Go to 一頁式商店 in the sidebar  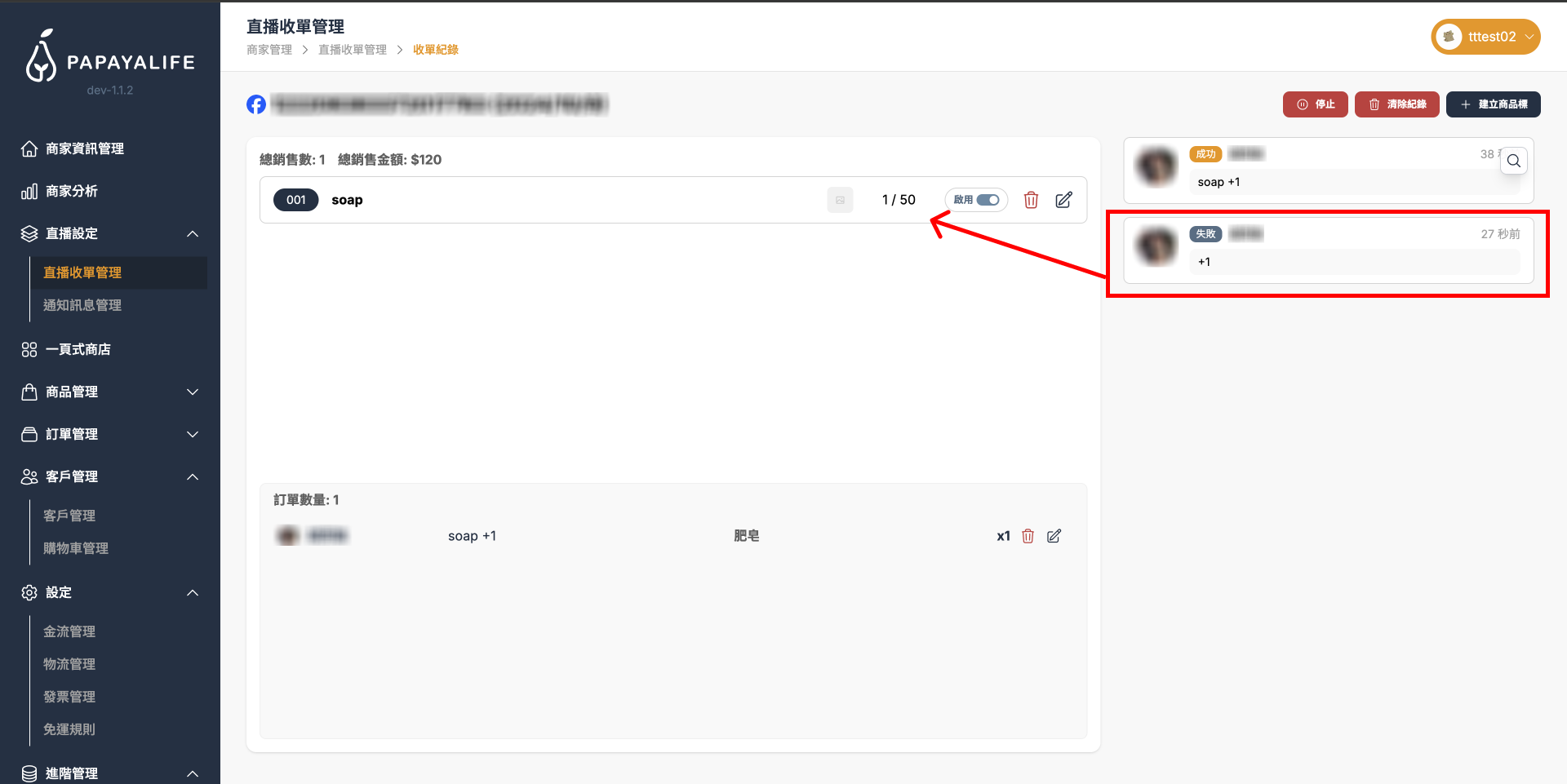click(x=78, y=349)
